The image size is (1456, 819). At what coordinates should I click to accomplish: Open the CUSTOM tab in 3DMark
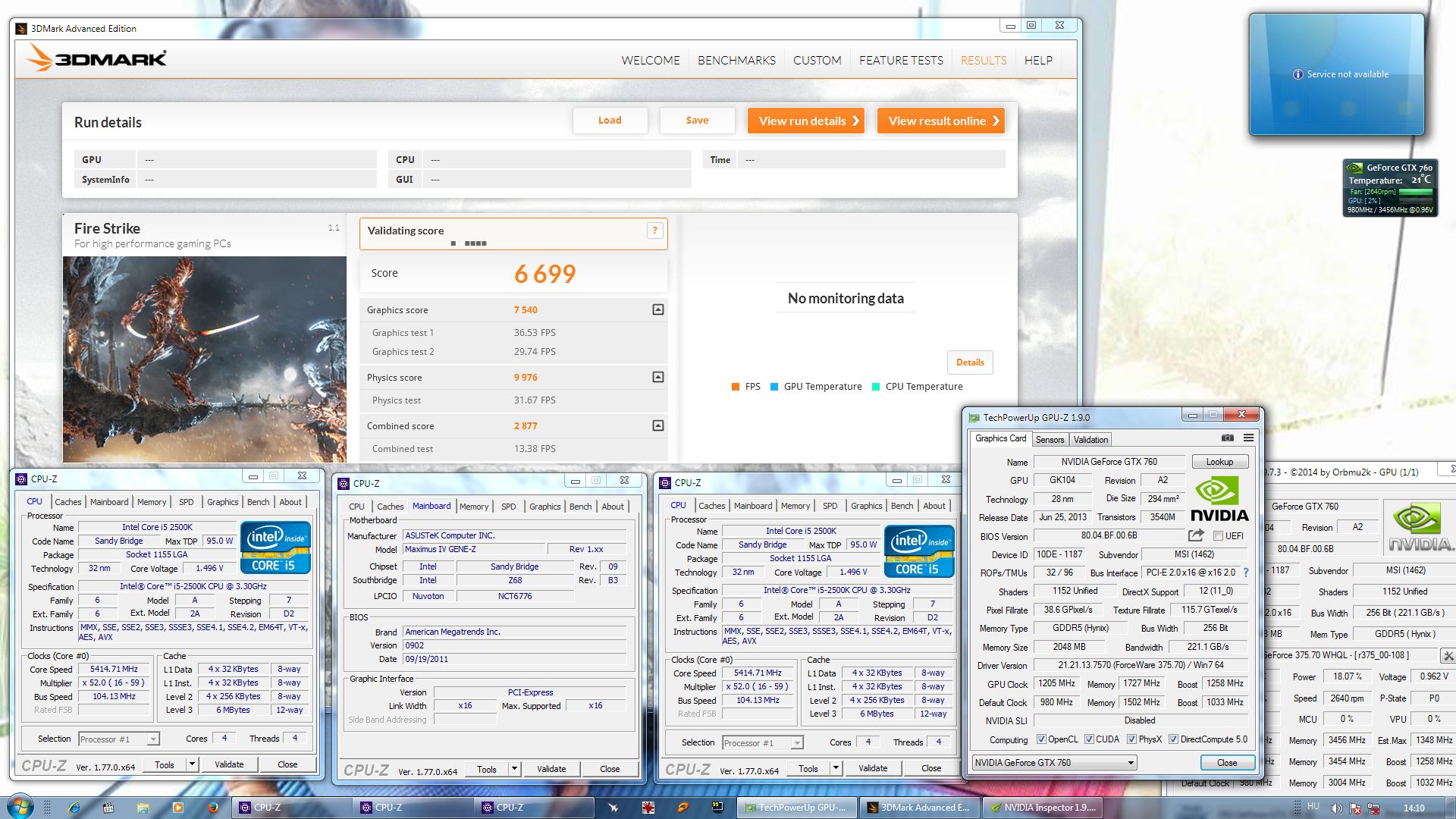817,60
